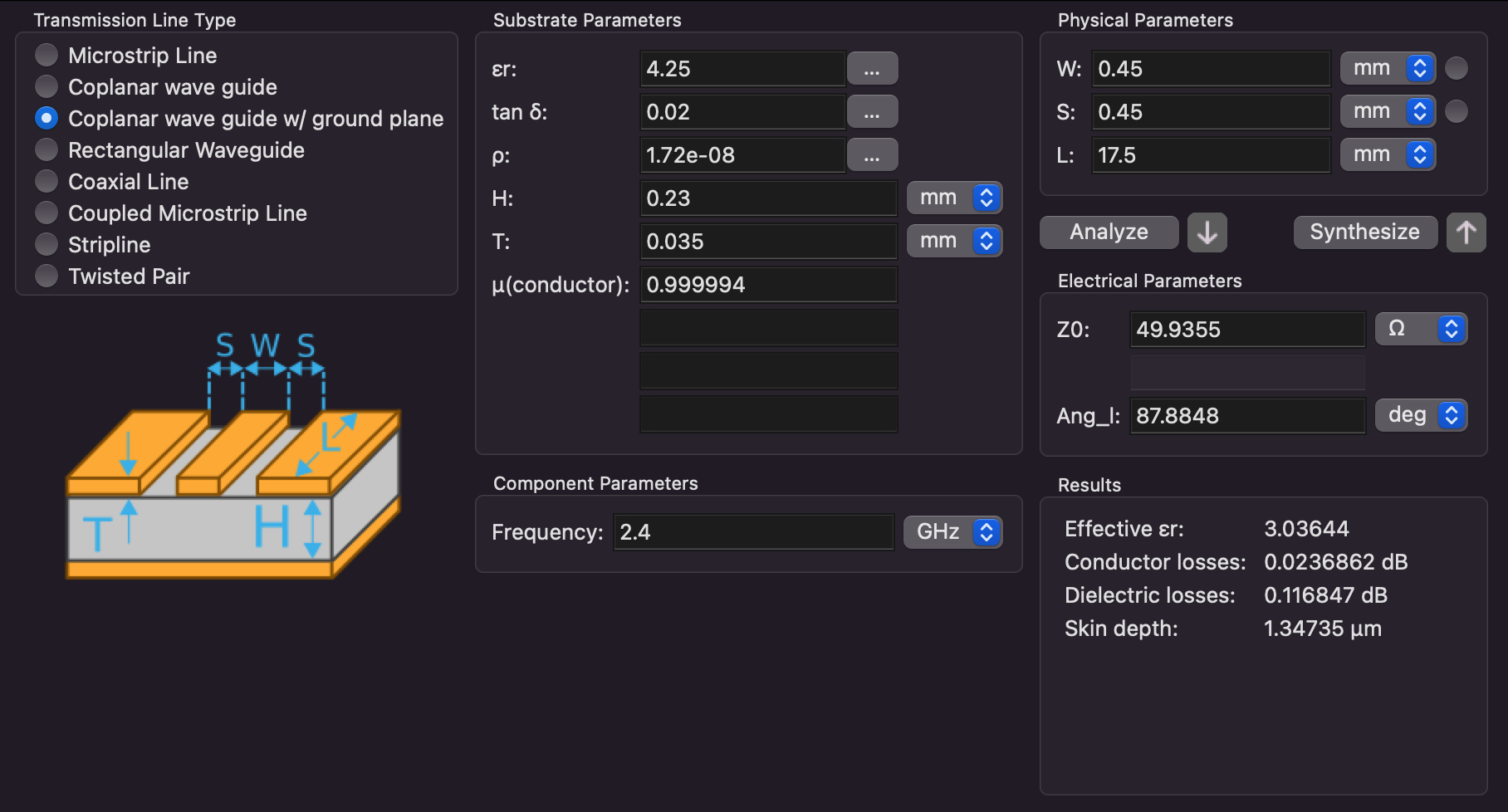Open the S unit dropdown
1508x812 pixels.
point(1388,112)
